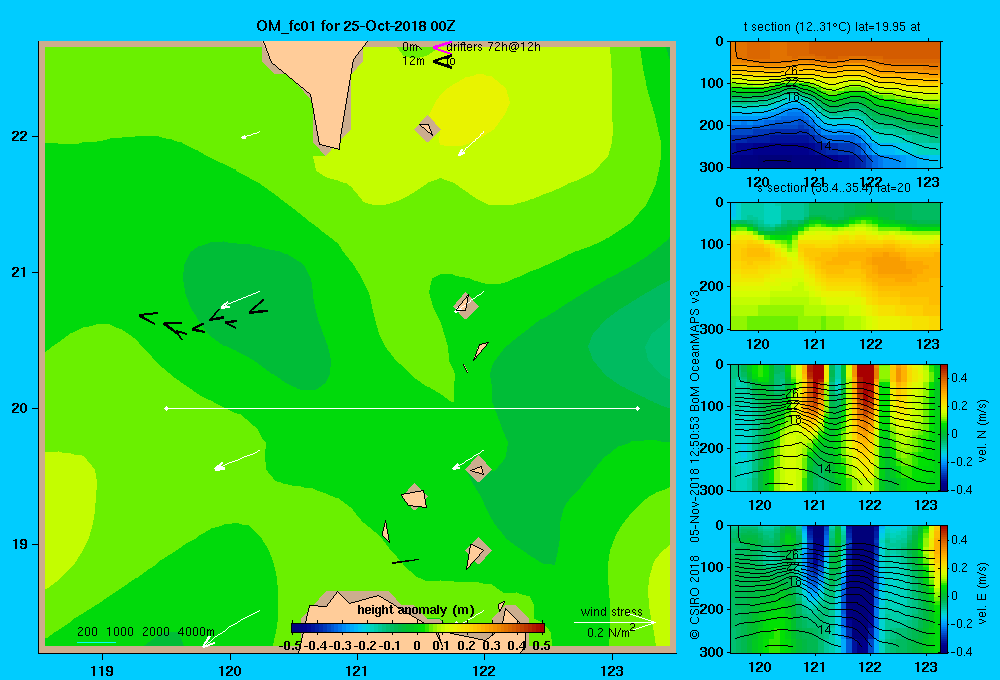Click the wind stress reference arrow

click(615, 622)
